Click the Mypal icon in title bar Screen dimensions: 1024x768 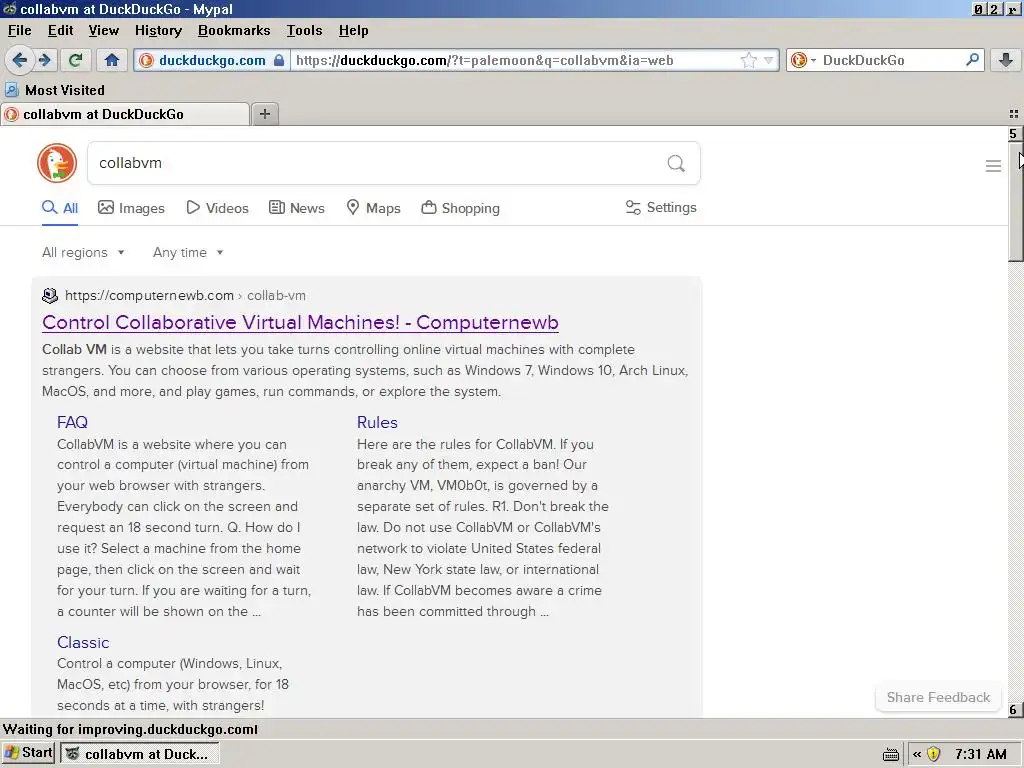[9, 8]
